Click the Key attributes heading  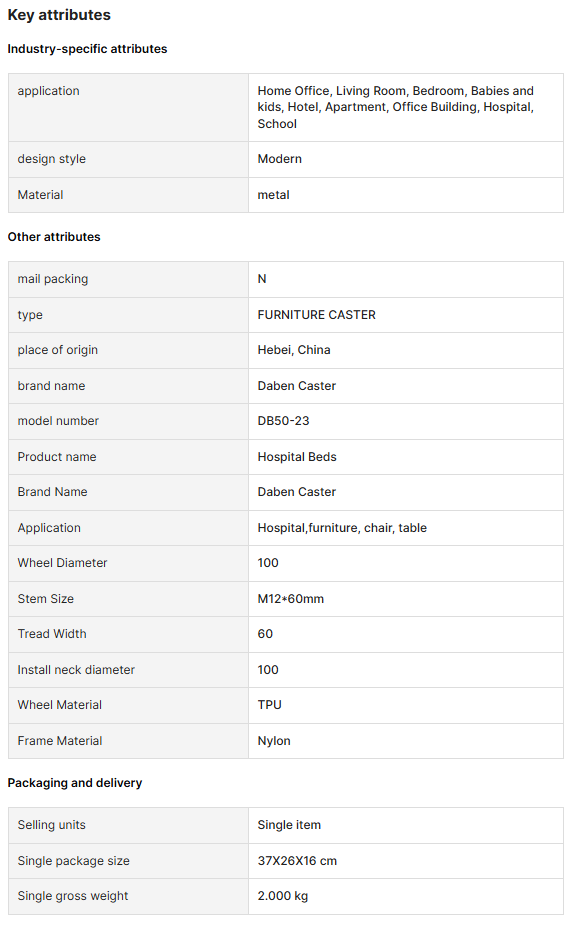click(x=59, y=15)
